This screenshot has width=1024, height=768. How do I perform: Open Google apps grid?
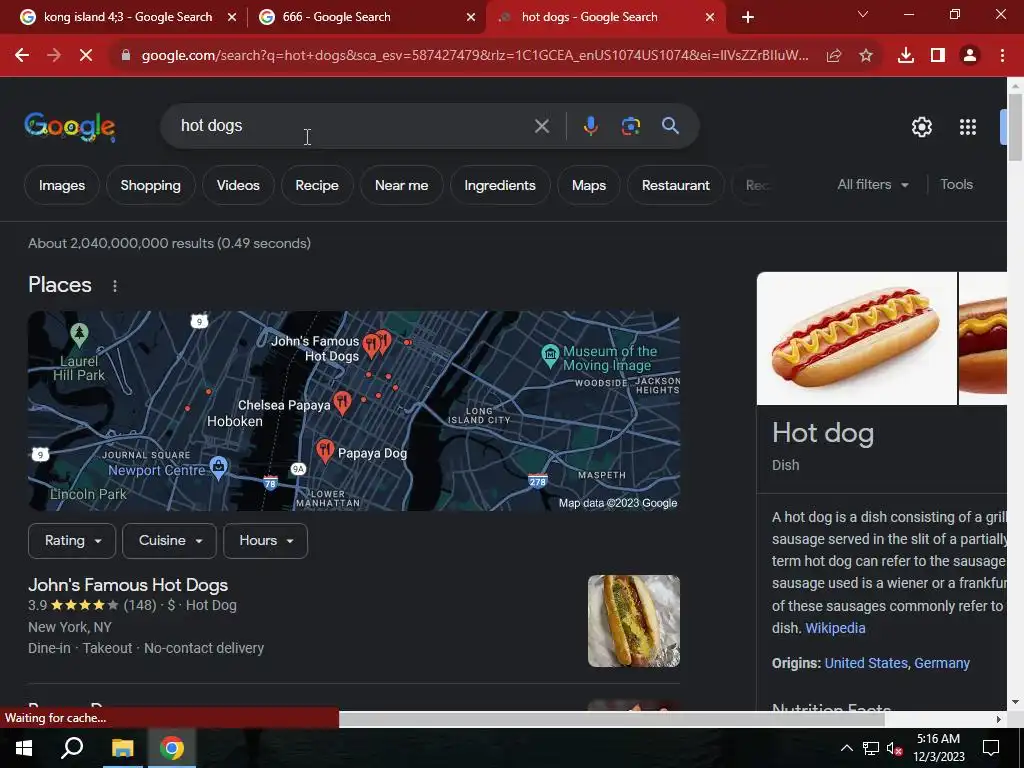[x=968, y=127]
